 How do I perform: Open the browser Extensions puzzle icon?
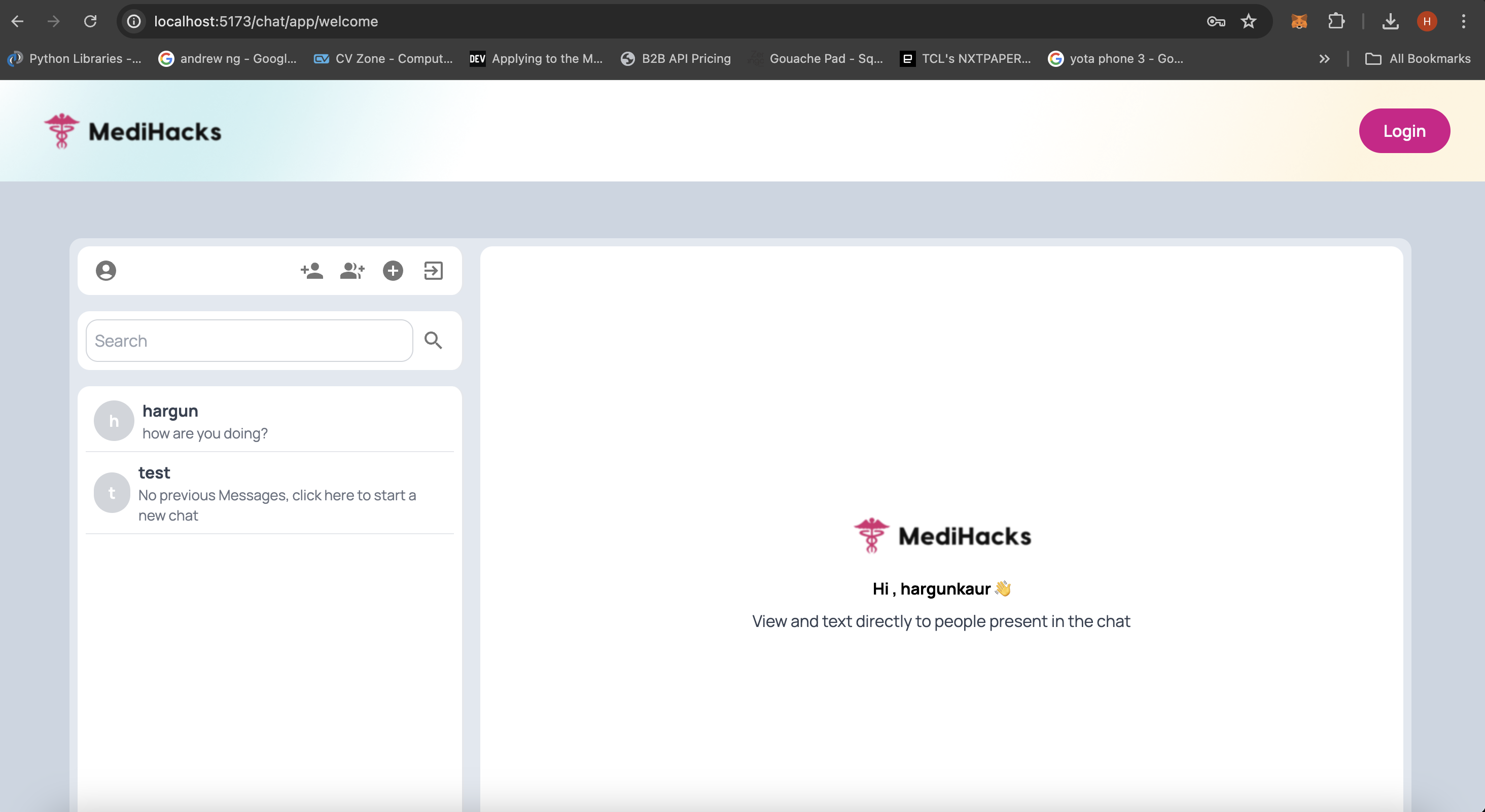pos(1336,21)
